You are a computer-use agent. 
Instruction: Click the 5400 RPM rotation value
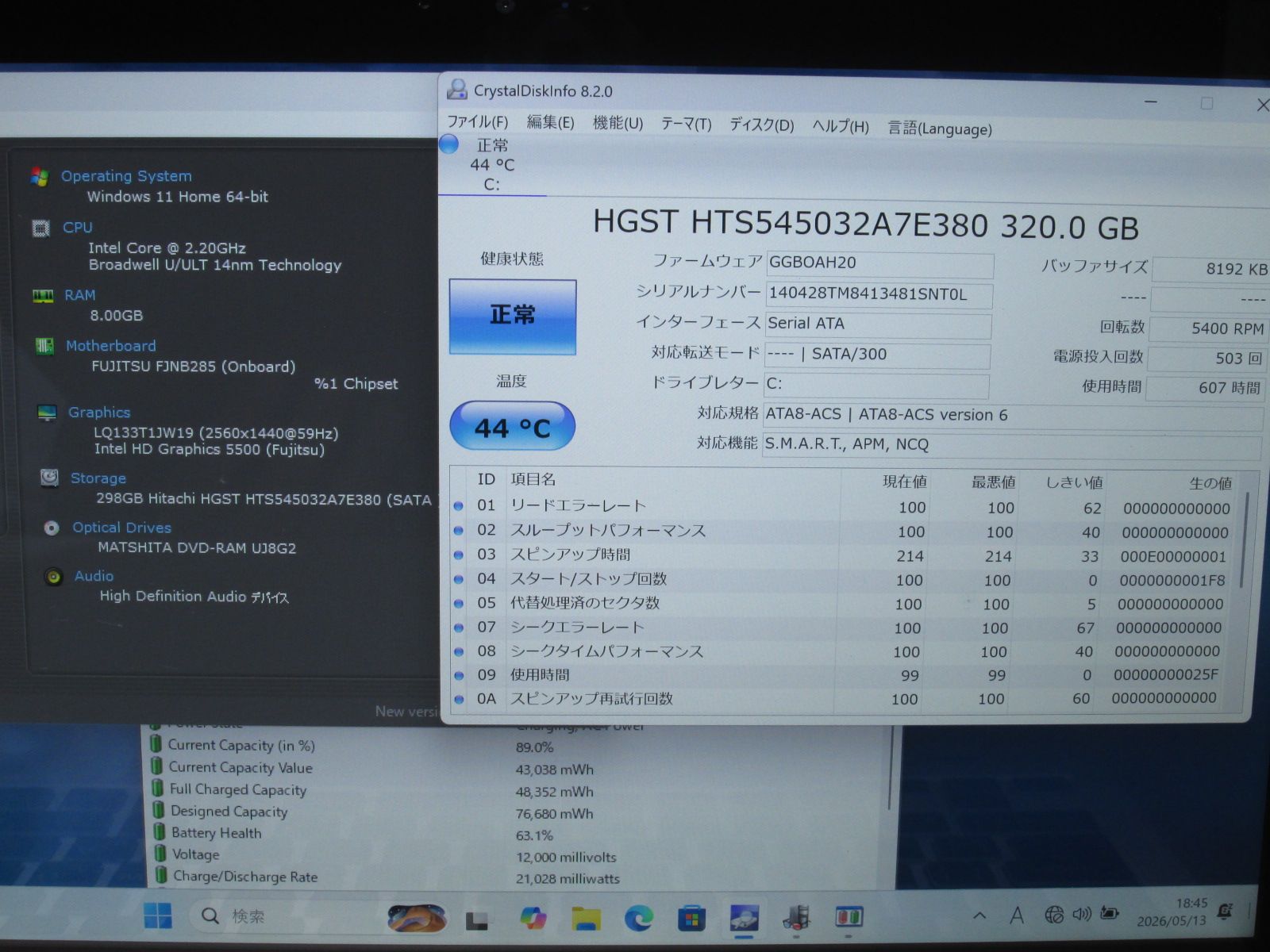[x=1208, y=328]
